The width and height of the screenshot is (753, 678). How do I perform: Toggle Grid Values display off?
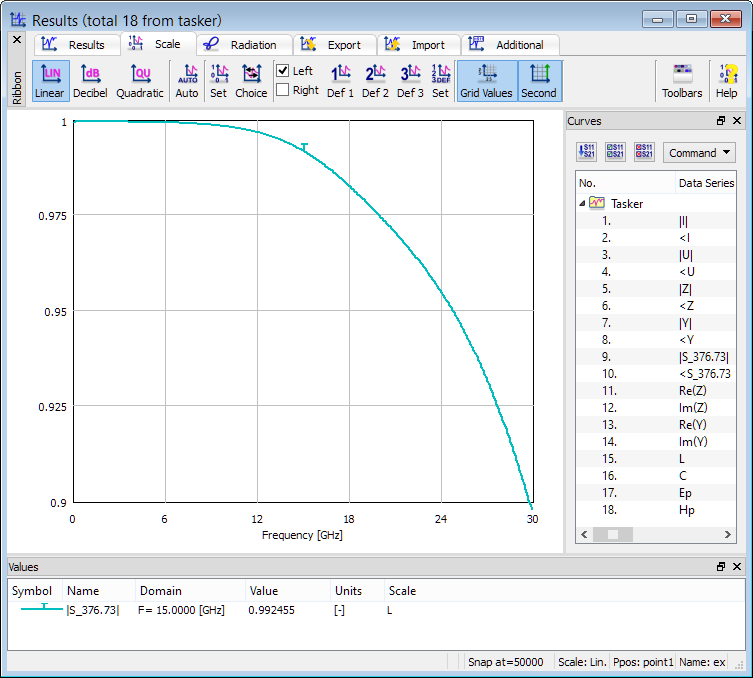486,81
